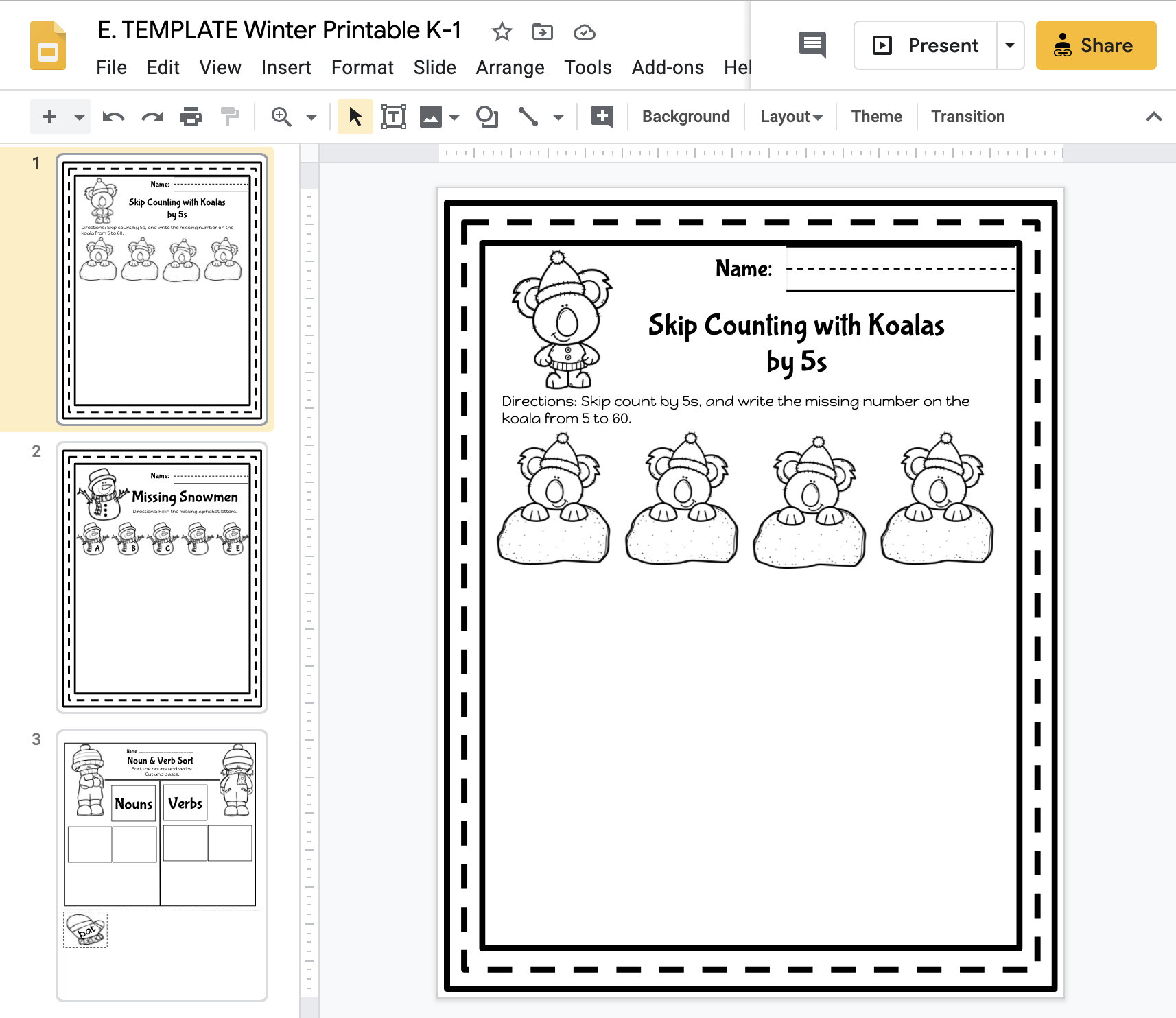This screenshot has height=1018, width=1176.
Task: Select the shape tool
Action: (487, 117)
